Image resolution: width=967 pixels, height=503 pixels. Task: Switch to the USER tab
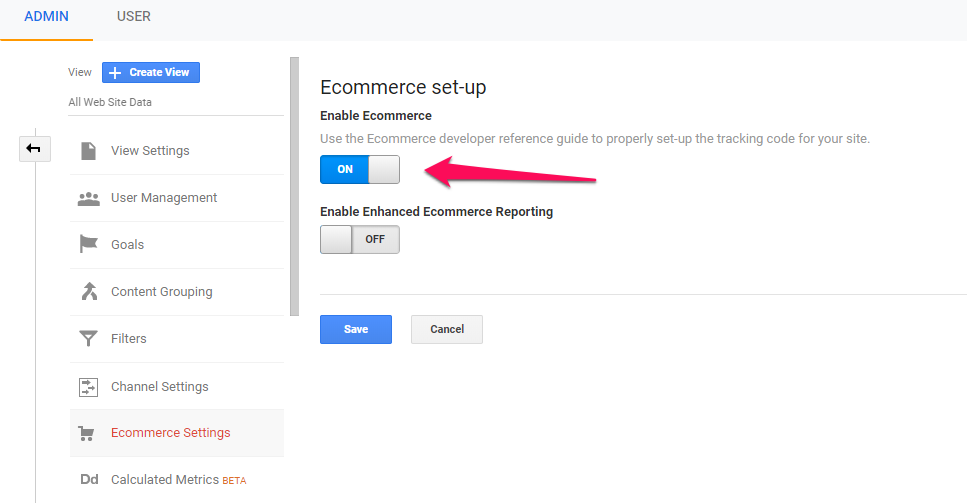pyautogui.click(x=134, y=16)
